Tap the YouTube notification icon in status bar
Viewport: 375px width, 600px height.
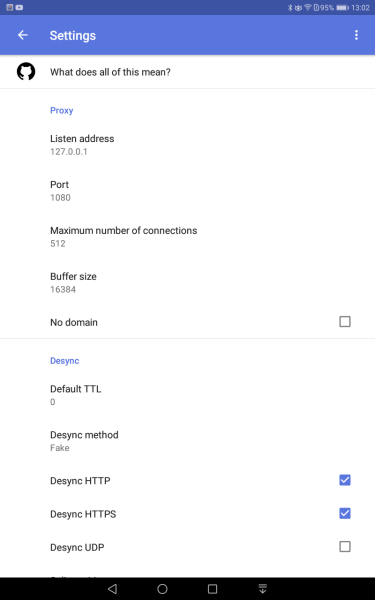(x=19, y=7)
